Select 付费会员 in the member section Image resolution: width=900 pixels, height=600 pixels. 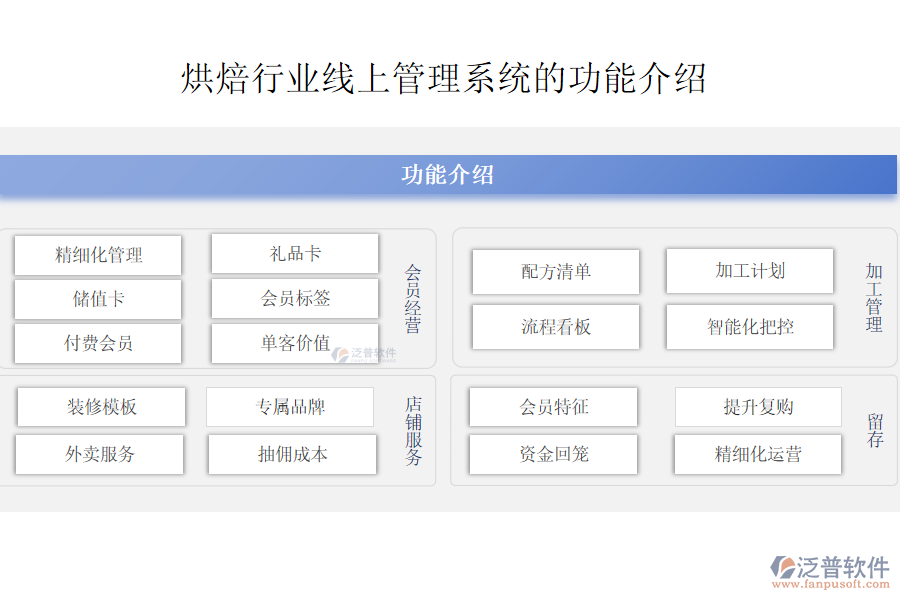click(x=97, y=342)
